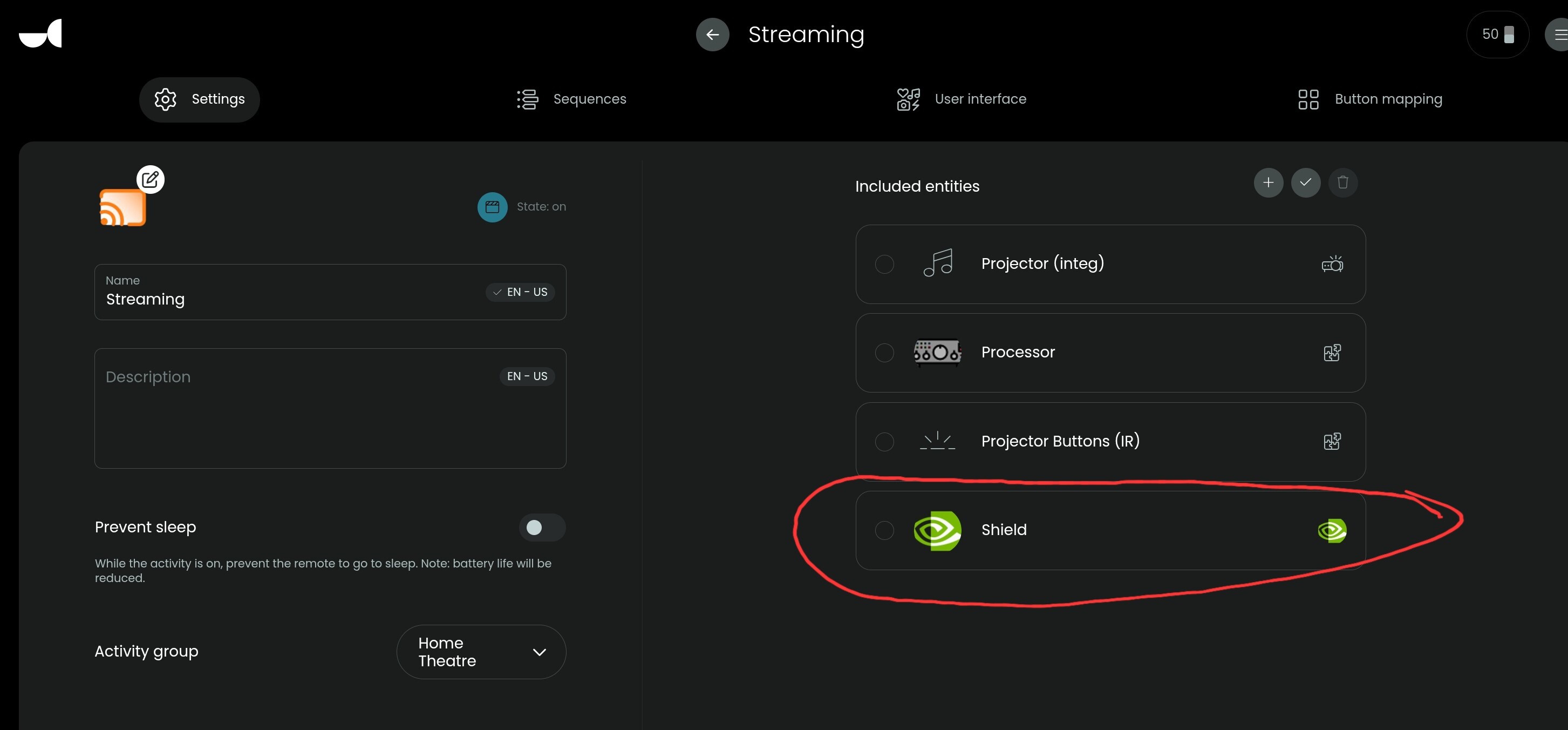Open the User interface tab
The height and width of the screenshot is (730, 1568).
coord(962,99)
